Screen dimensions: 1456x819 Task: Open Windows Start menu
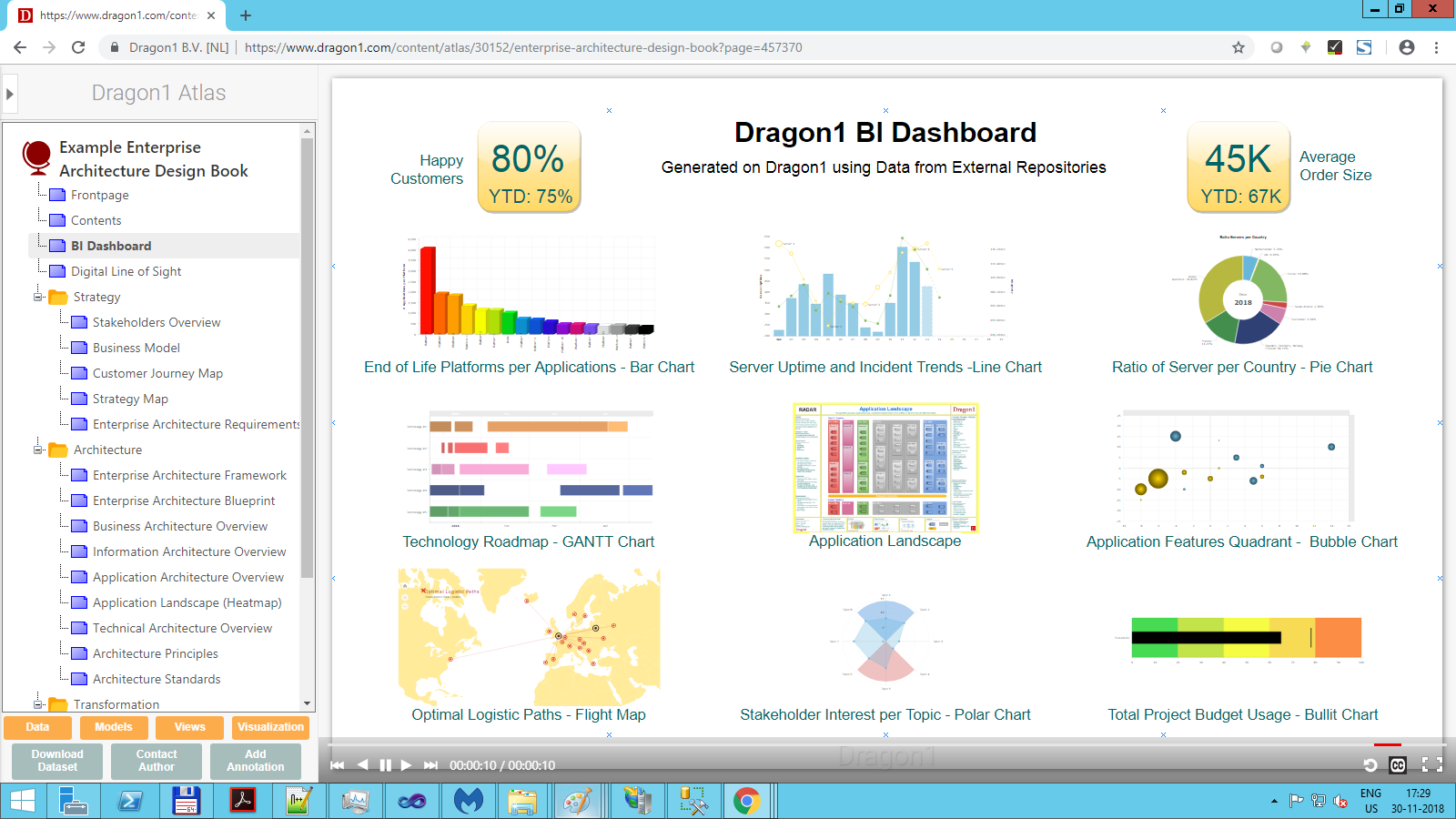(x=22, y=801)
